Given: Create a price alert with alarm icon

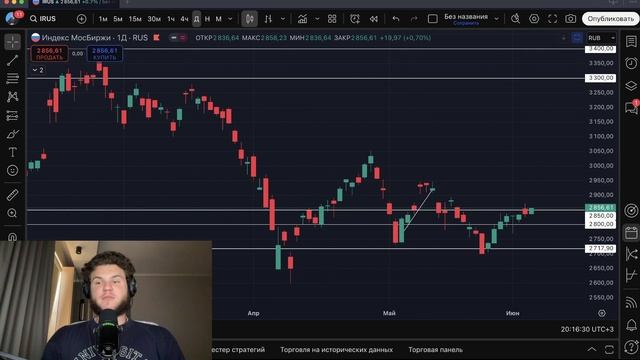Looking at the screenshot, I should 355,19.
